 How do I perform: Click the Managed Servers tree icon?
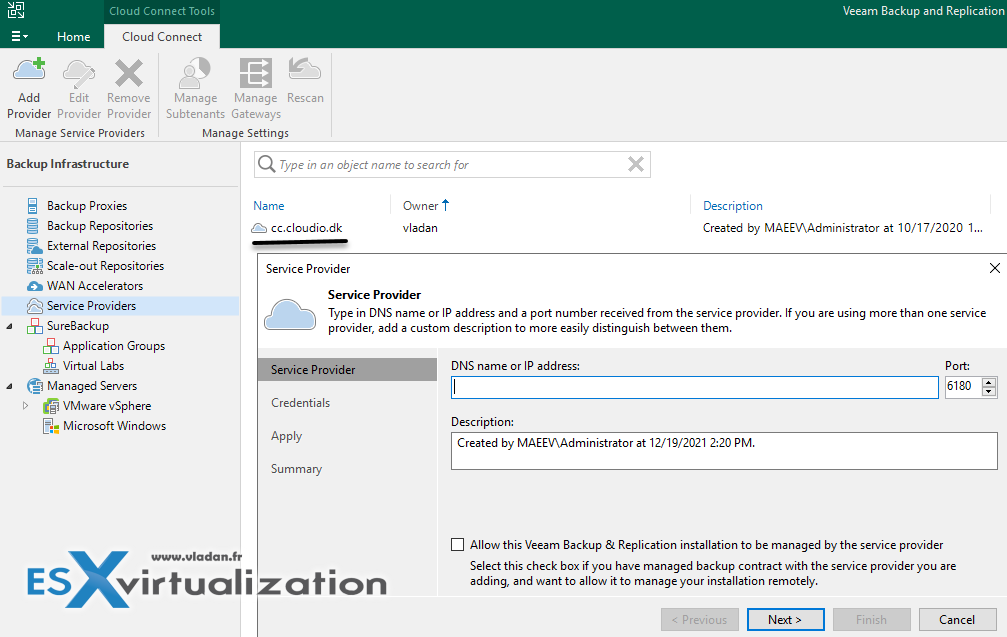(x=35, y=386)
